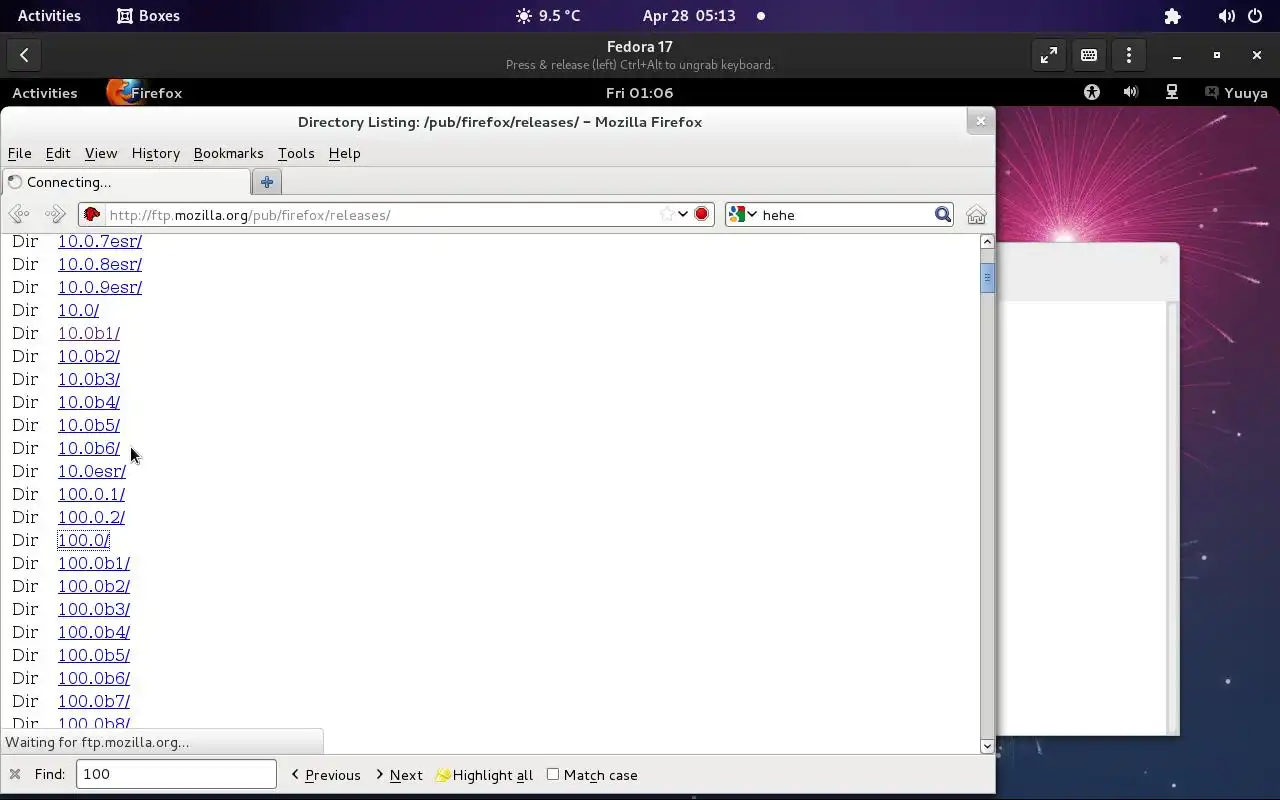Click the URL address field
This screenshot has width=1280, height=800.
pyautogui.click(x=380, y=215)
